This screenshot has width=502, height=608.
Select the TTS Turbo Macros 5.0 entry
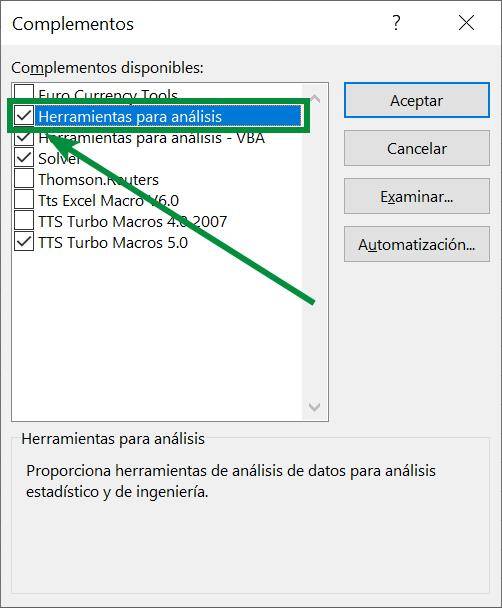point(113,243)
